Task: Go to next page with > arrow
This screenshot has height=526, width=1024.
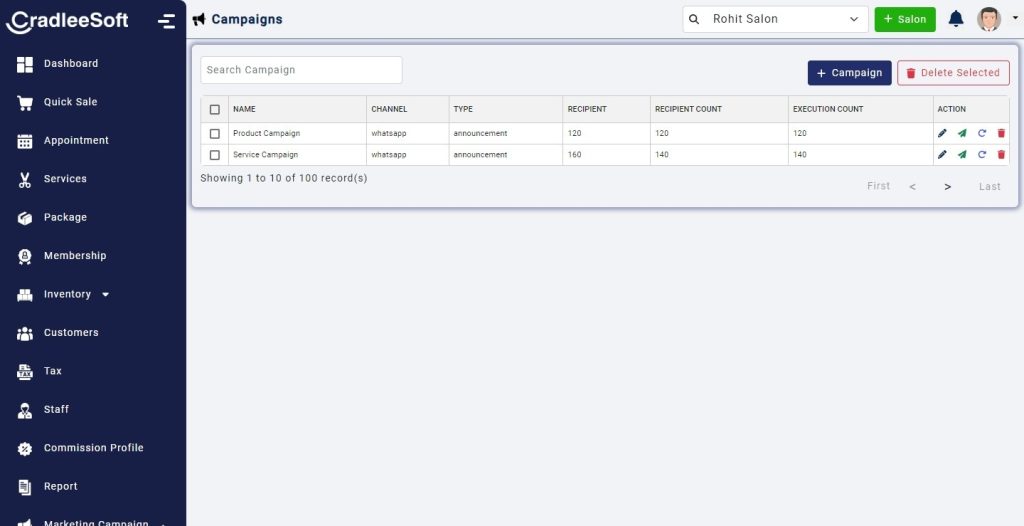Action: pos(947,187)
